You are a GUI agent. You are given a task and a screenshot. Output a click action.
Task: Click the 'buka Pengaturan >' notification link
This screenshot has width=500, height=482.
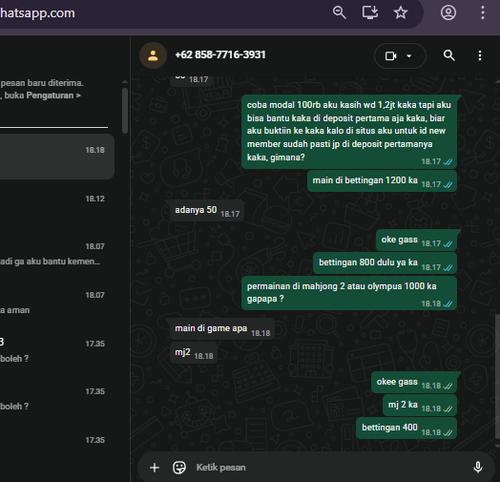pyautogui.click(x=42, y=95)
